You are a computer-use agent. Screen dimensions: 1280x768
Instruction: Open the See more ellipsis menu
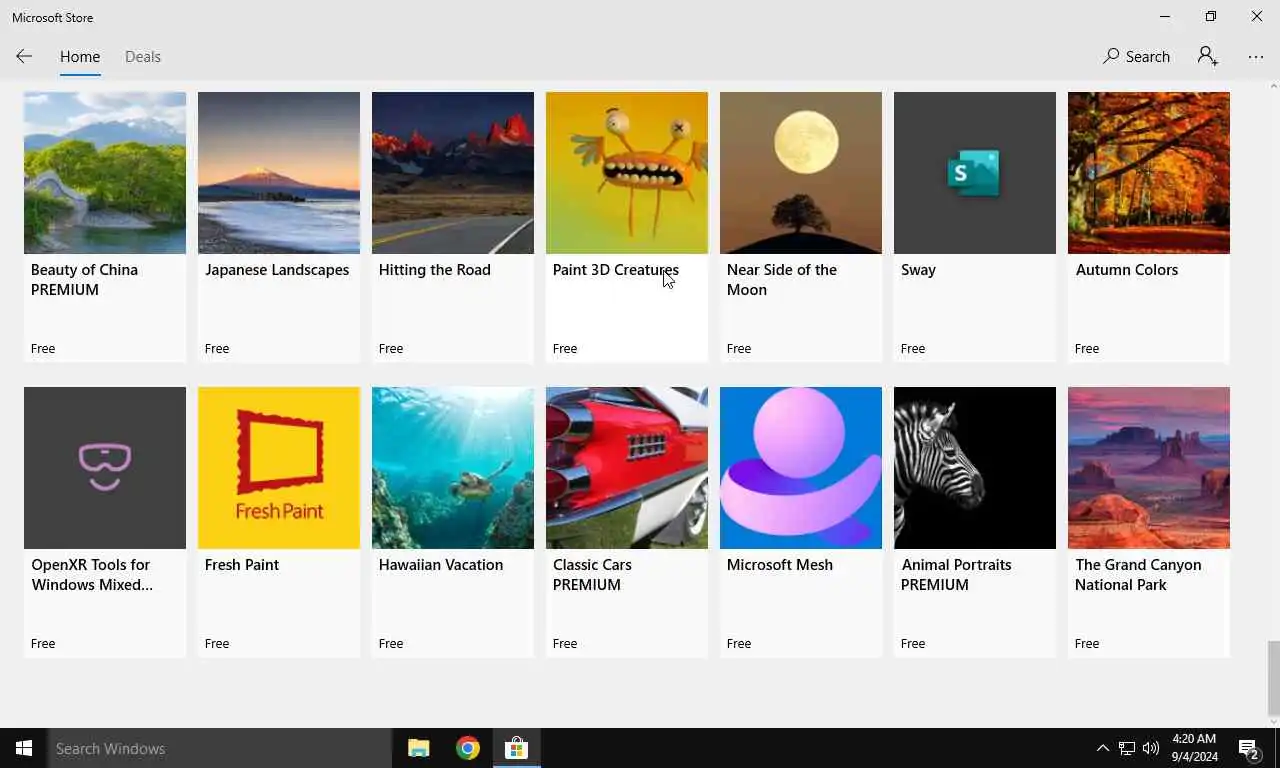(x=1256, y=57)
